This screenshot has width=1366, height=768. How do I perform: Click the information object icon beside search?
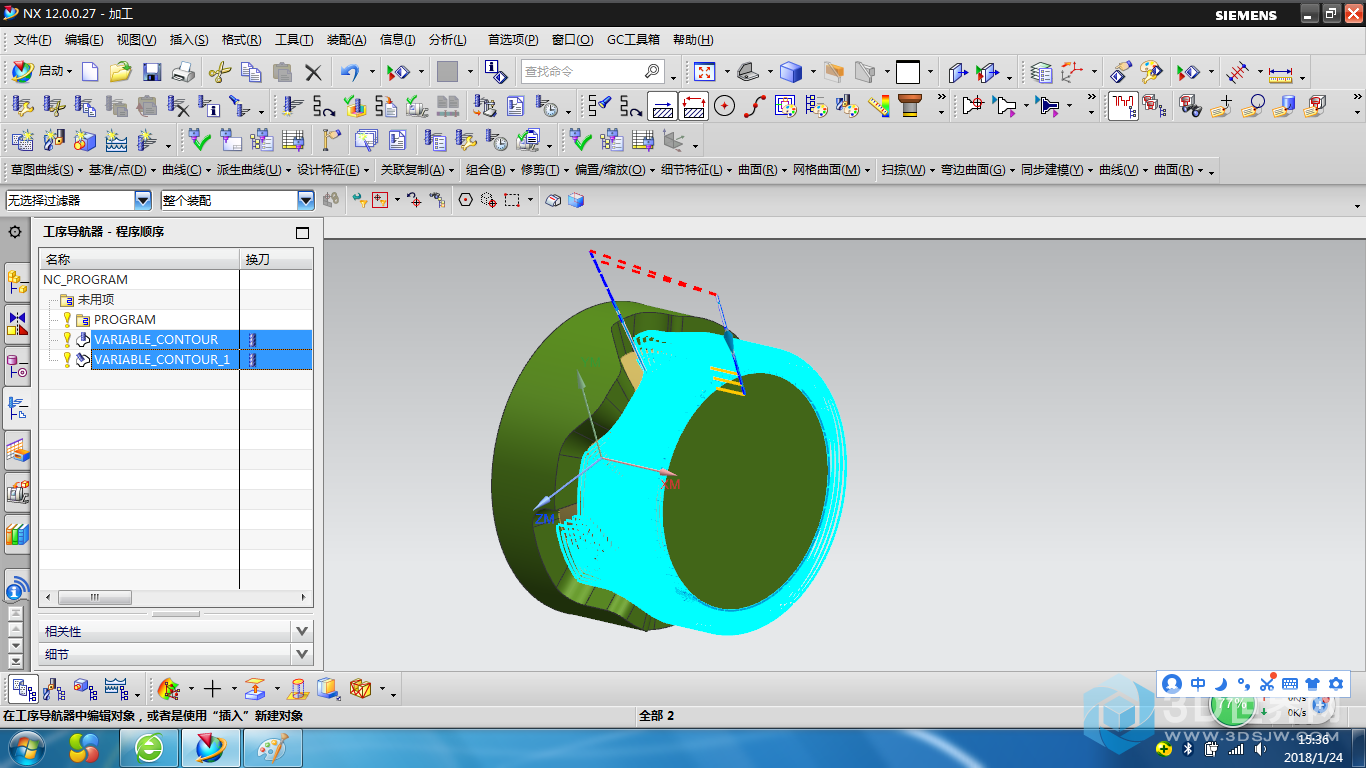click(x=496, y=72)
